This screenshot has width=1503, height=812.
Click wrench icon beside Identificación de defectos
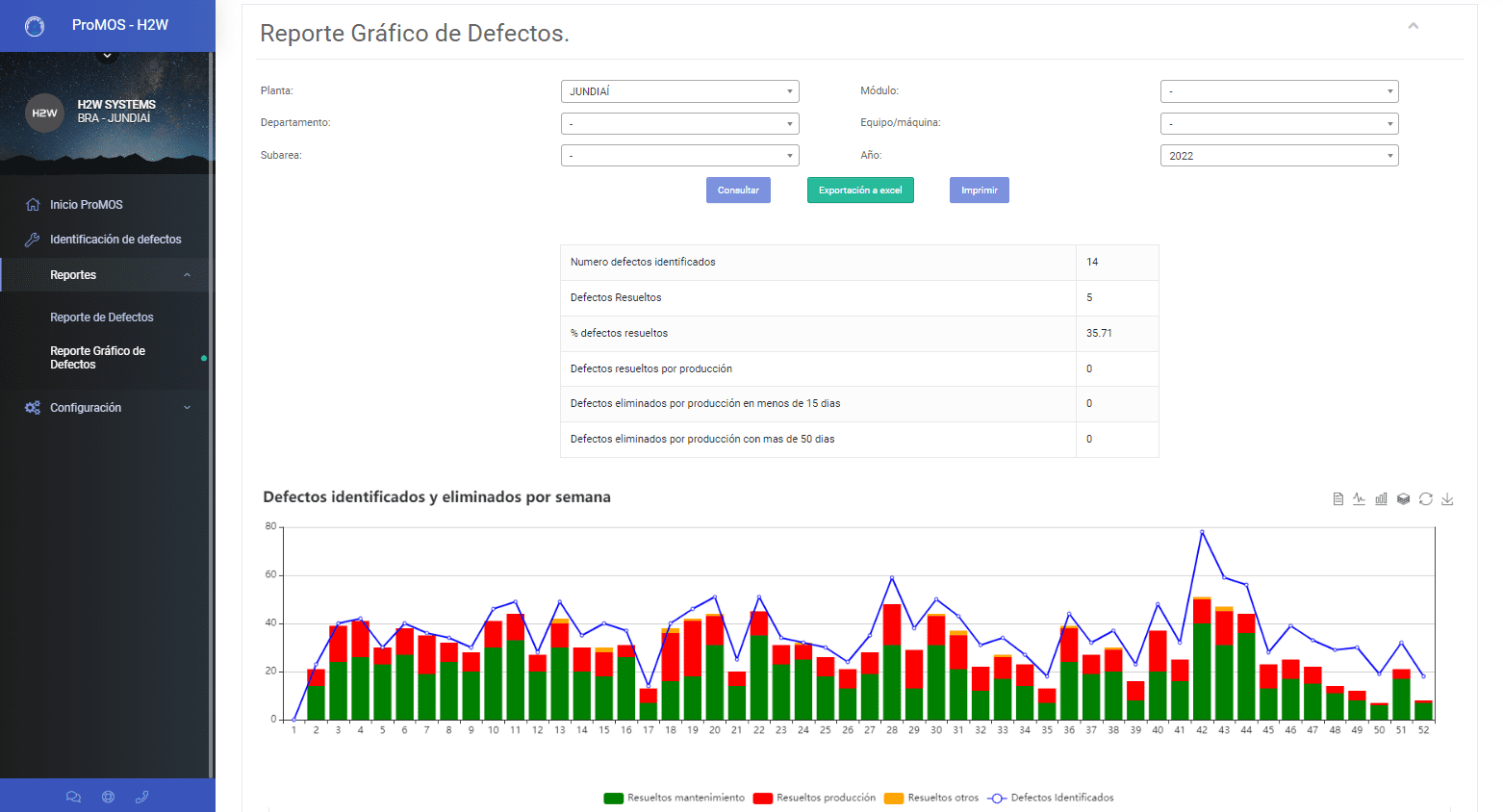coord(33,240)
